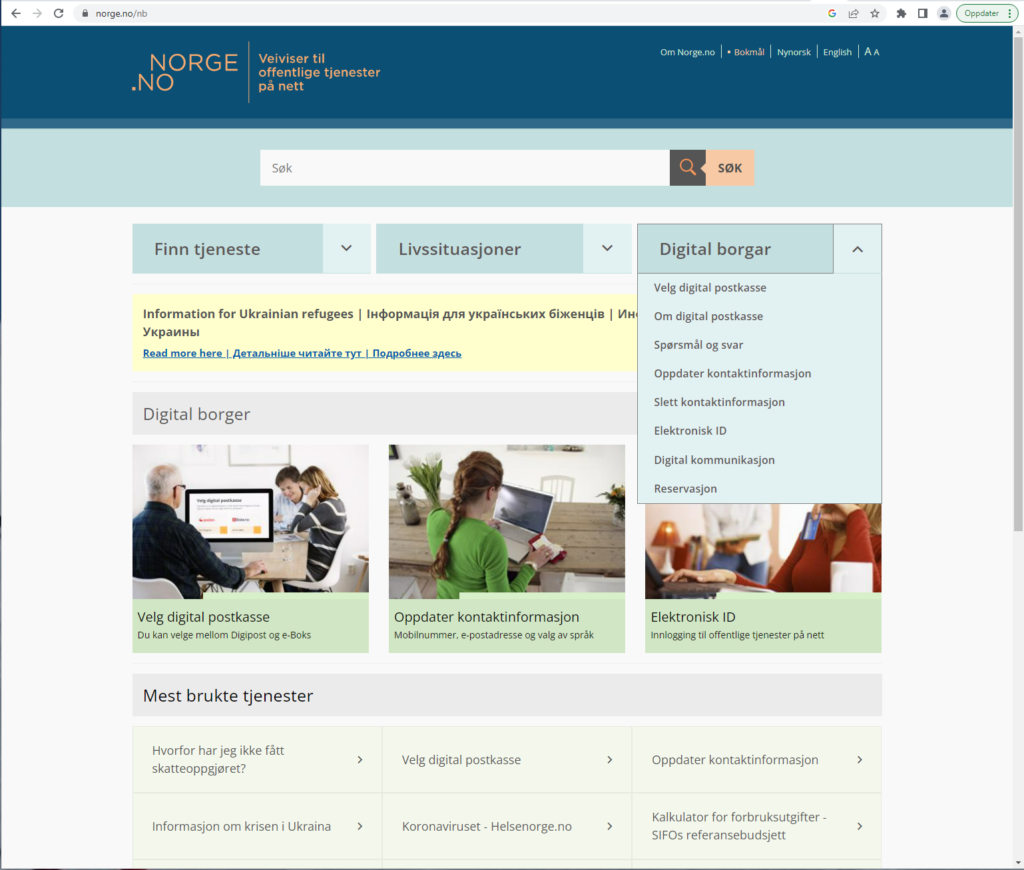
Task: Click the Søk search input field
Action: [x=464, y=168]
